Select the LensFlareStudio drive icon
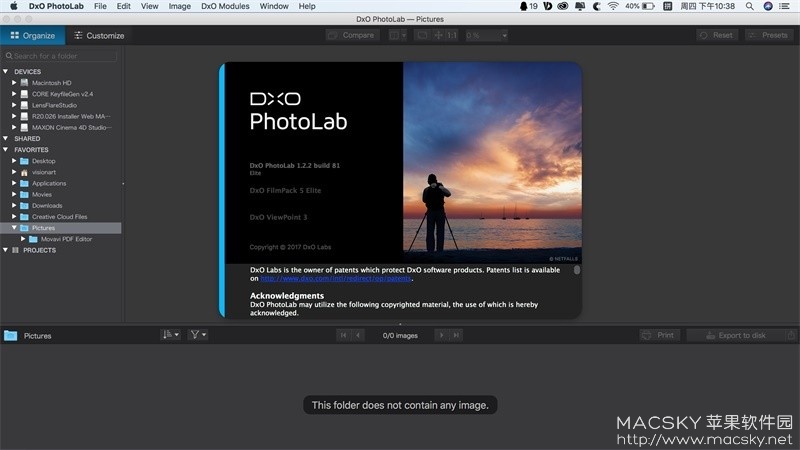Viewport: 800px width, 450px height. (24, 105)
